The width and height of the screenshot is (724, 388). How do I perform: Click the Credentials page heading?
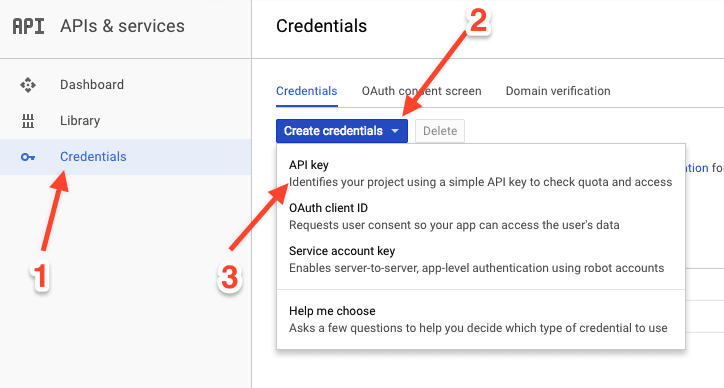[321, 26]
